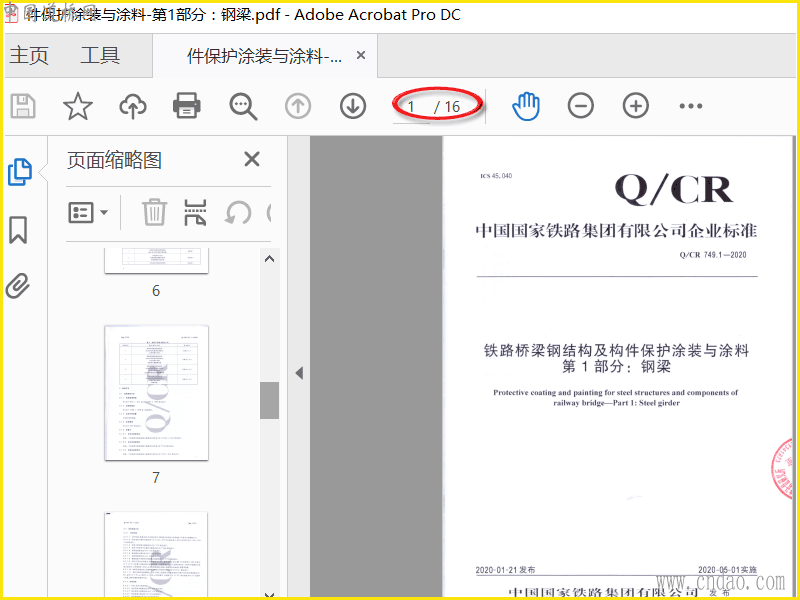800x600 pixels.
Task: Select the thumbnail below page 7
Action: tap(156, 555)
